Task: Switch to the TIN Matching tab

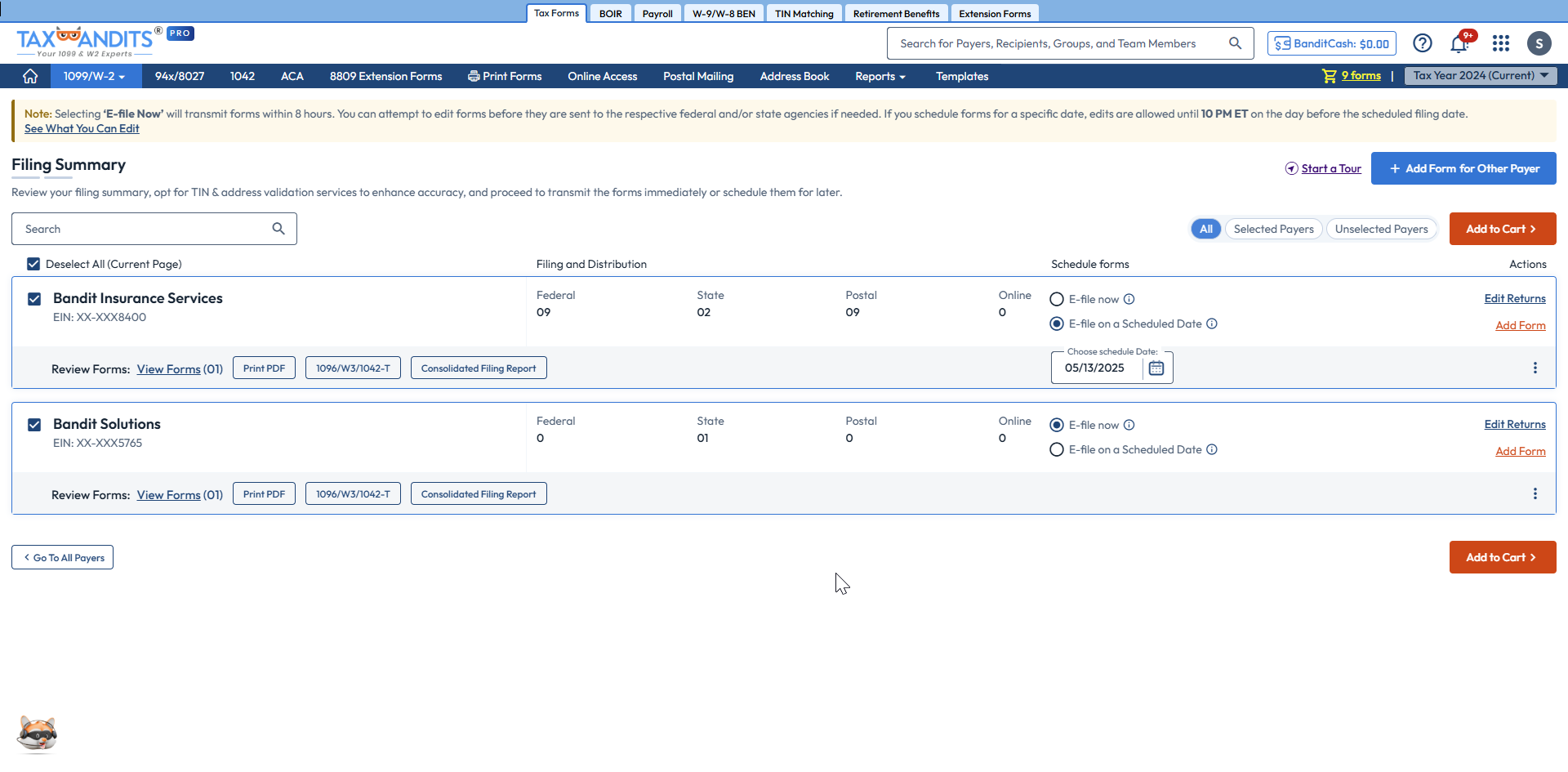Action: pos(804,13)
